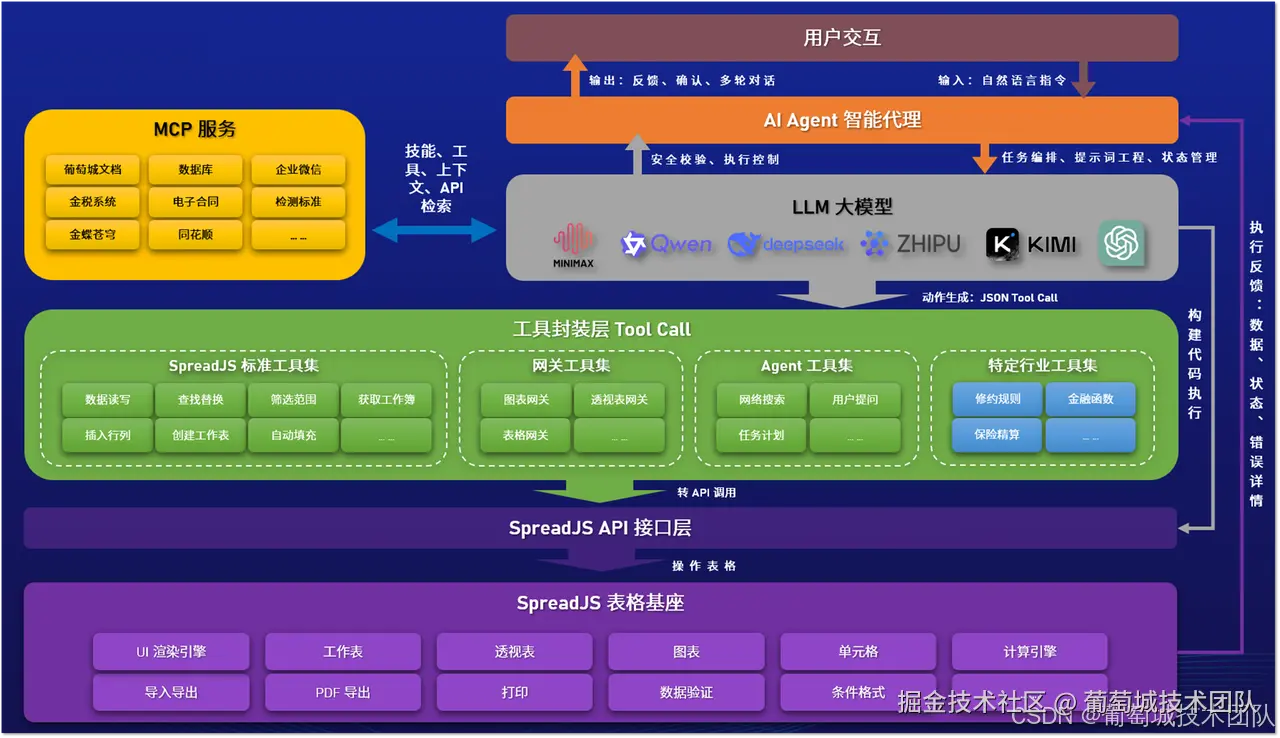Screen dimensions: 1280x738
Task: Open the 葡萄城文档 box
Action: tap(93, 169)
